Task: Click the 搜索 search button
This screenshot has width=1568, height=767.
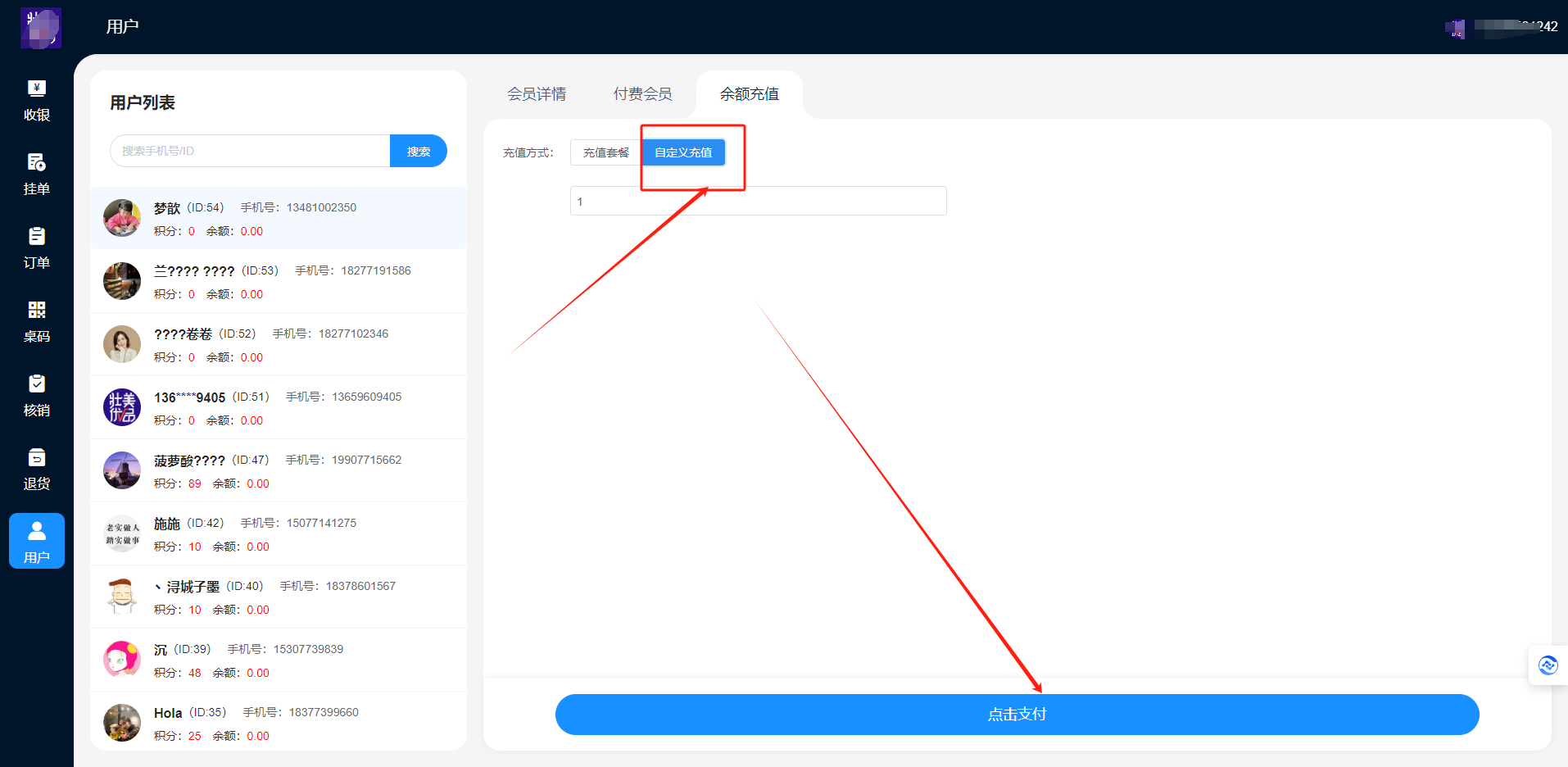Action: (418, 151)
